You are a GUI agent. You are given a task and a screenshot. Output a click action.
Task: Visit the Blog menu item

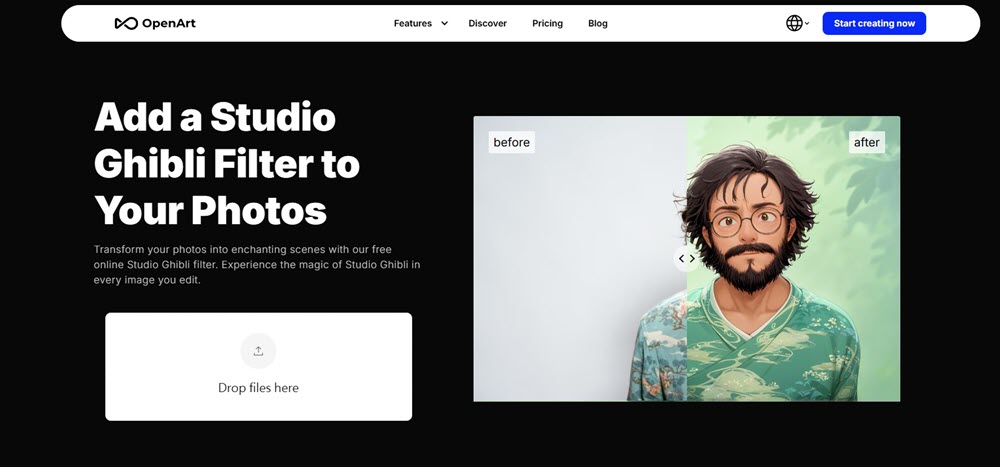point(598,24)
